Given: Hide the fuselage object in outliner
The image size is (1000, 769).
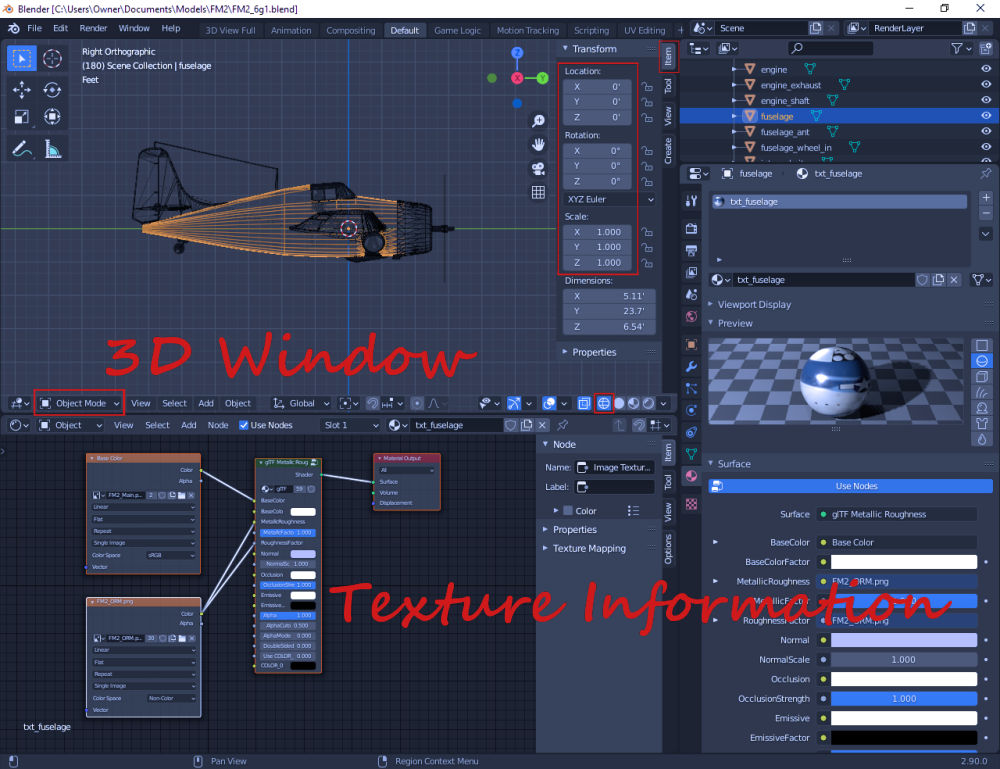Looking at the screenshot, I should coord(986,116).
